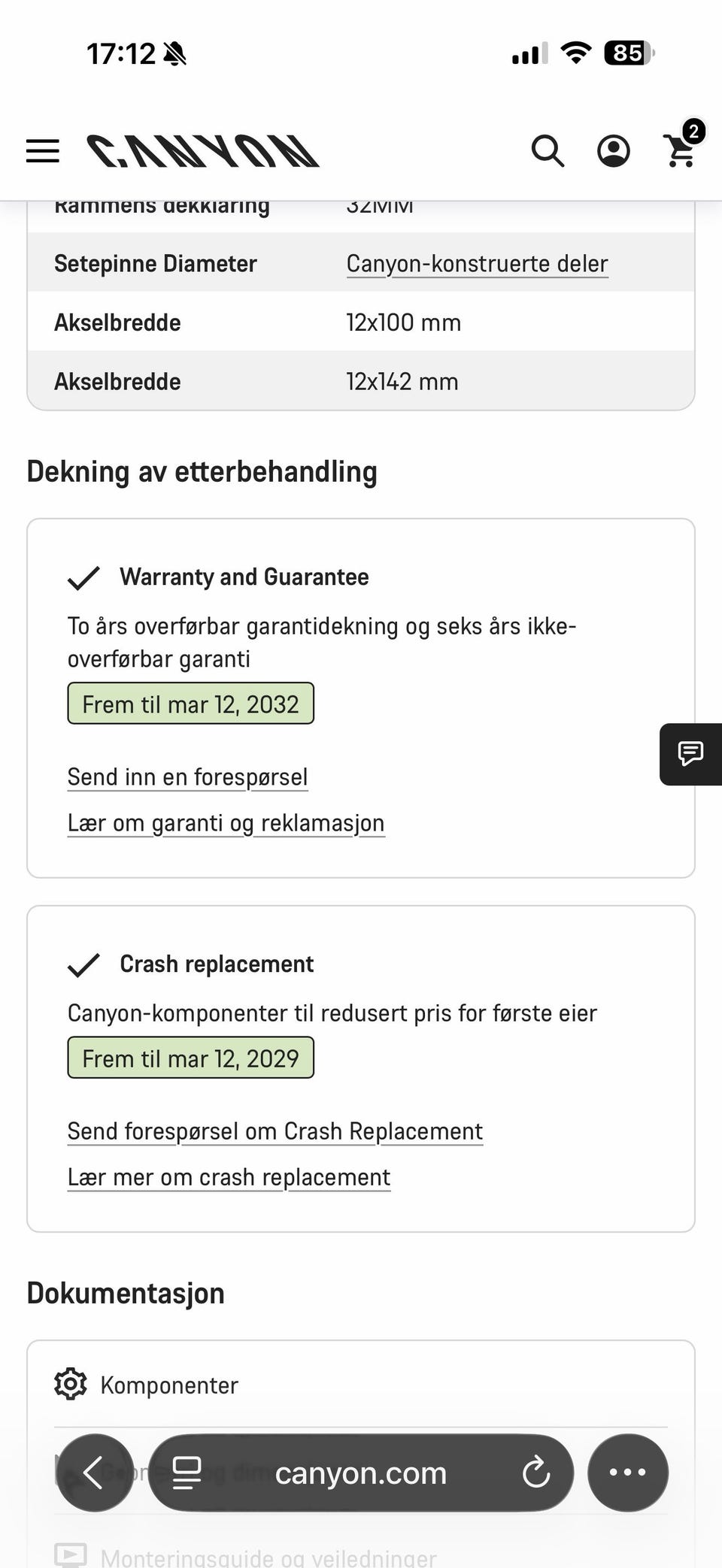The width and height of the screenshot is (722, 1568).
Task: Click Send inn en forespørsel link
Action: [187, 777]
